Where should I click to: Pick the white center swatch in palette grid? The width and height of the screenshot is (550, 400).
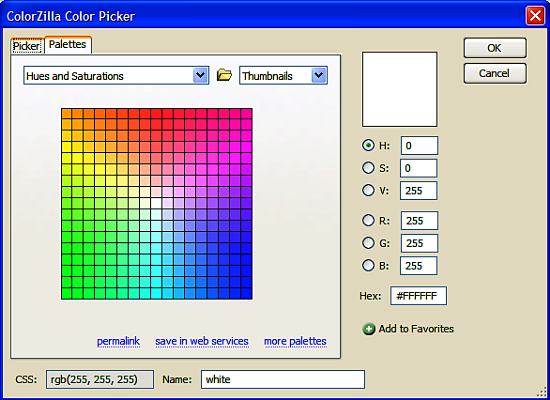click(x=156, y=204)
